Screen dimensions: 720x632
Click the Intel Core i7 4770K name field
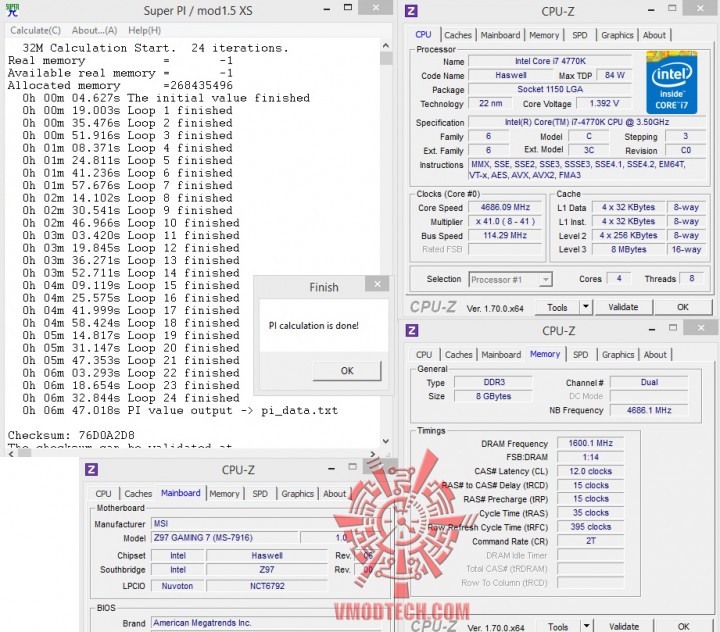(x=550, y=61)
